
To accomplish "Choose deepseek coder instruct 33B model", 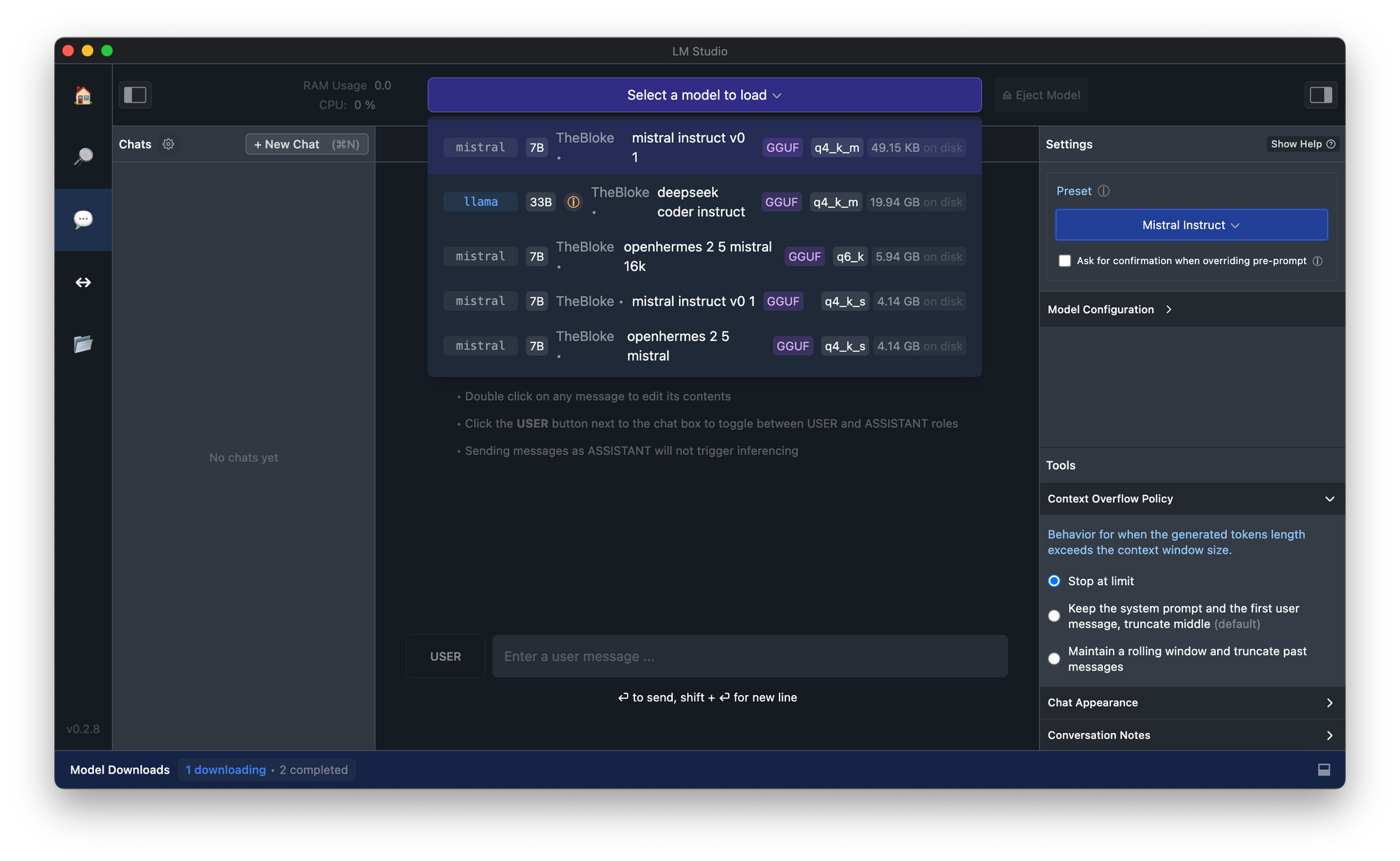I will point(704,202).
